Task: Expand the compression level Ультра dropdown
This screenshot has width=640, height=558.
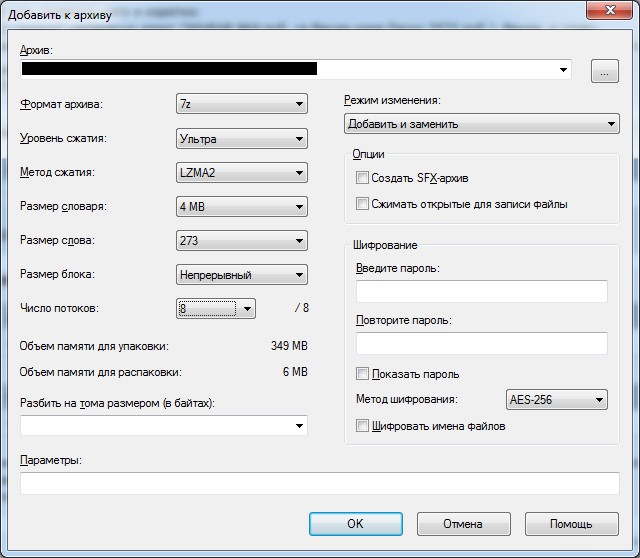Action: pyautogui.click(x=241, y=139)
